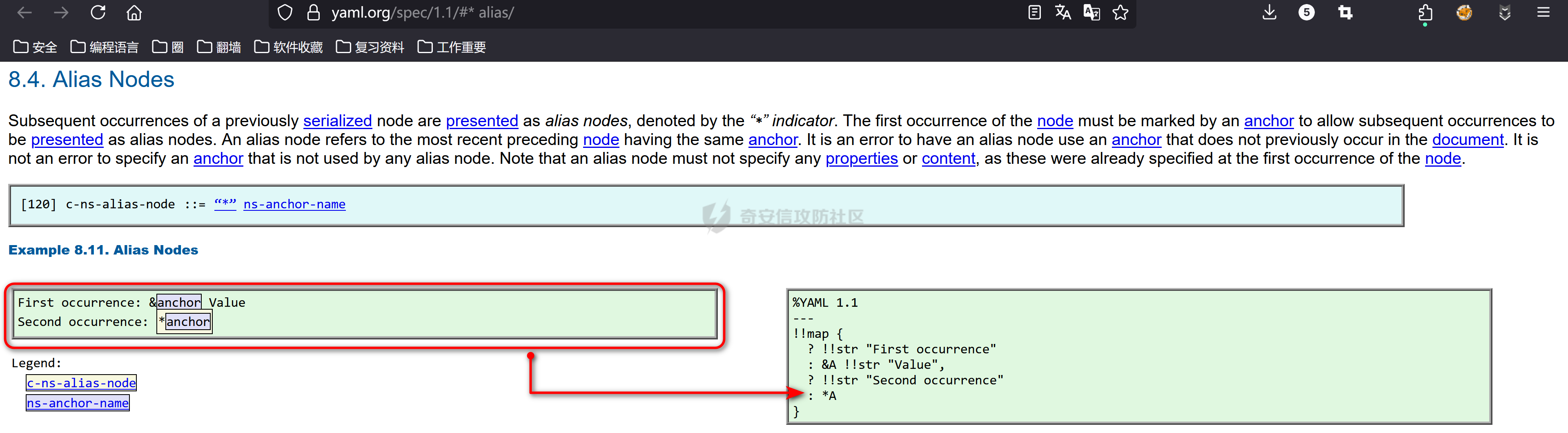Open the 软件收藏 bookmarks folder
This screenshot has height=433, width=1568.
pyautogui.click(x=289, y=47)
